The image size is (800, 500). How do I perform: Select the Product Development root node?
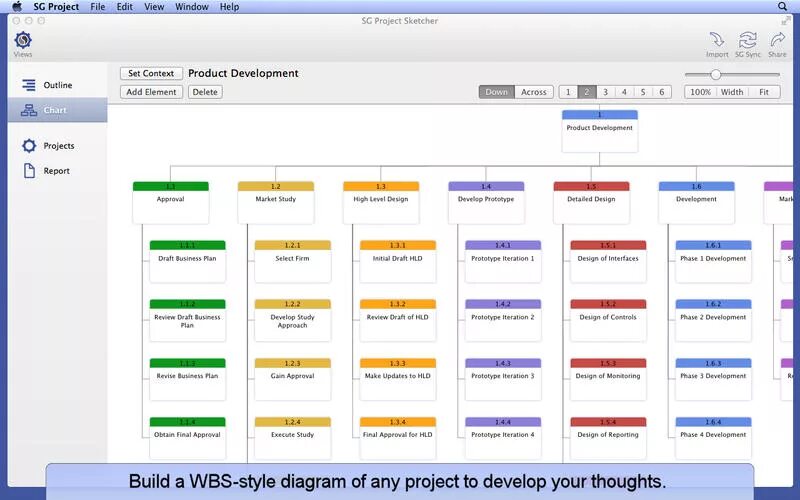click(x=599, y=131)
